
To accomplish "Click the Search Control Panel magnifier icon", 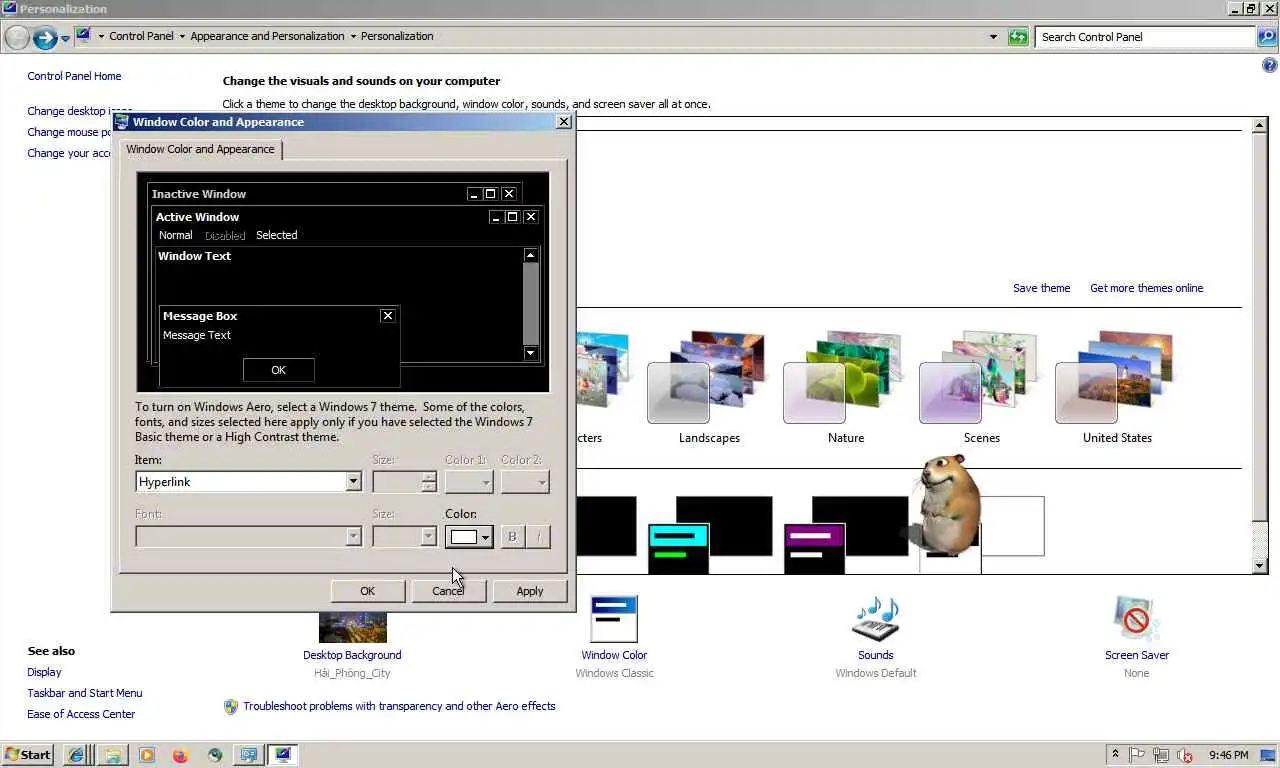I will tap(1266, 37).
